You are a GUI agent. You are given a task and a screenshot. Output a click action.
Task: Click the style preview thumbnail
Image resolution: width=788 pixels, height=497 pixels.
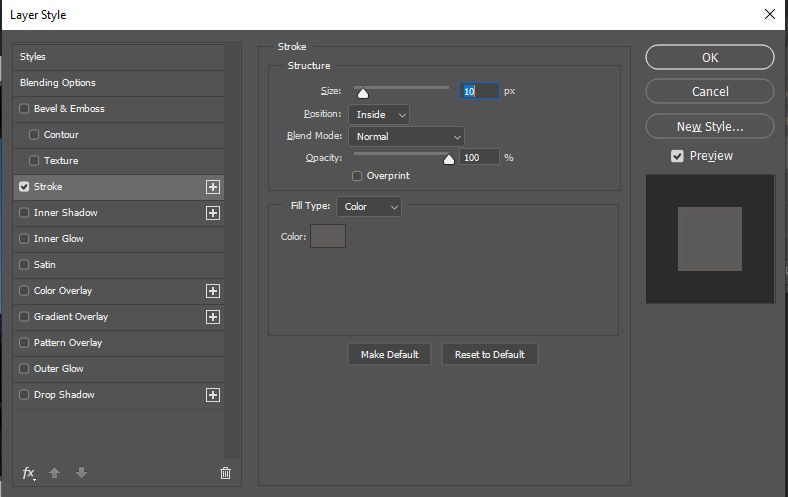pos(710,239)
